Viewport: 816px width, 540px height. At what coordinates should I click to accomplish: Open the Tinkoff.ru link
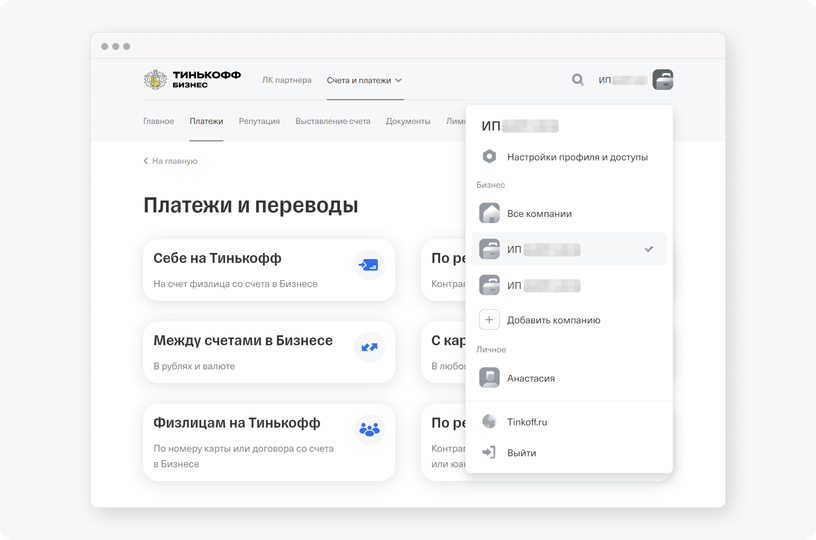click(x=569, y=421)
